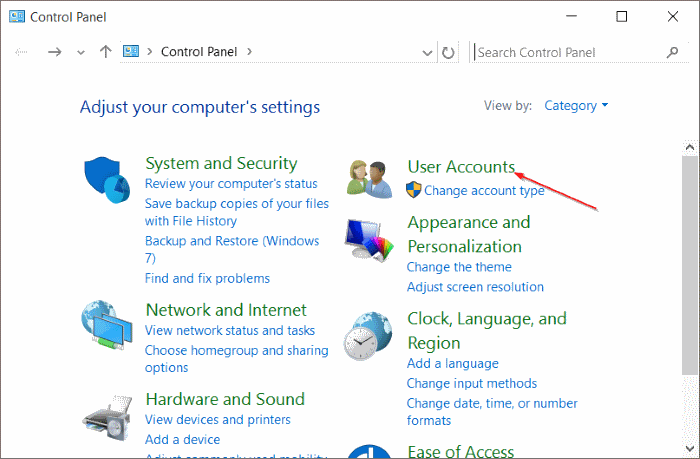This screenshot has height=459, width=700.
Task: Click the refresh button in address bar
Action: 449,52
